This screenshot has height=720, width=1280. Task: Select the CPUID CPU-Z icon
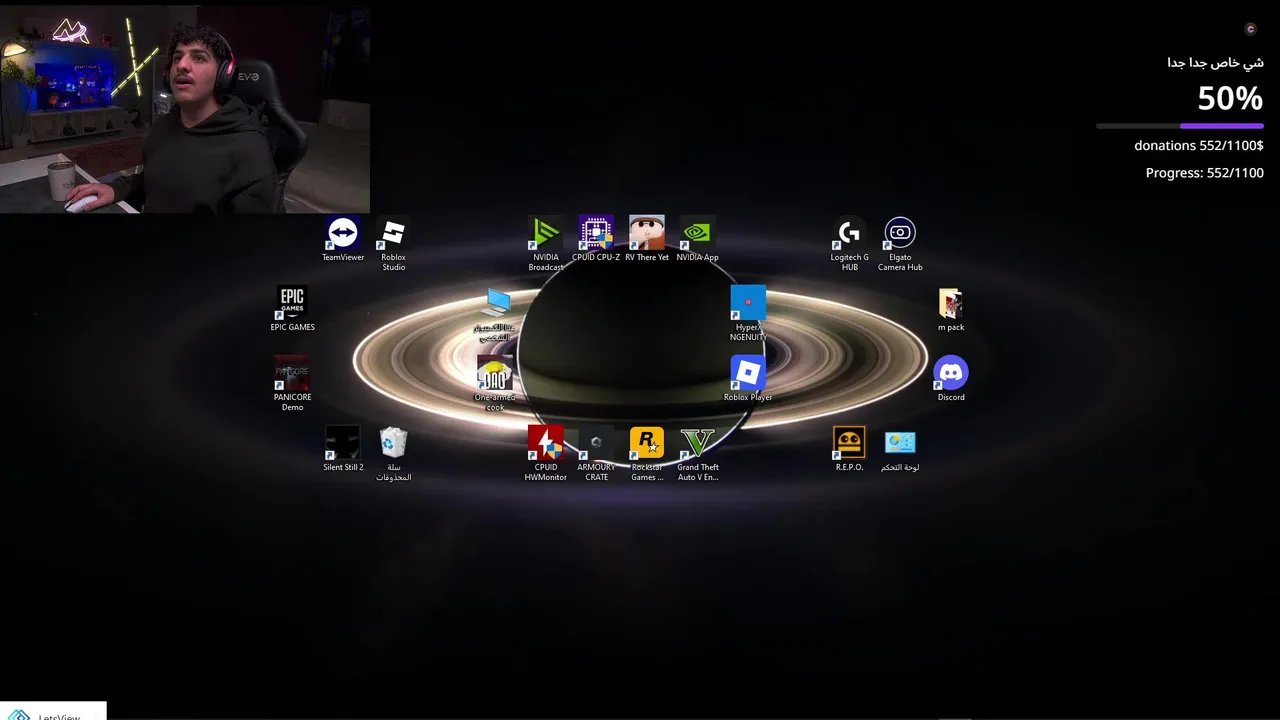click(596, 240)
